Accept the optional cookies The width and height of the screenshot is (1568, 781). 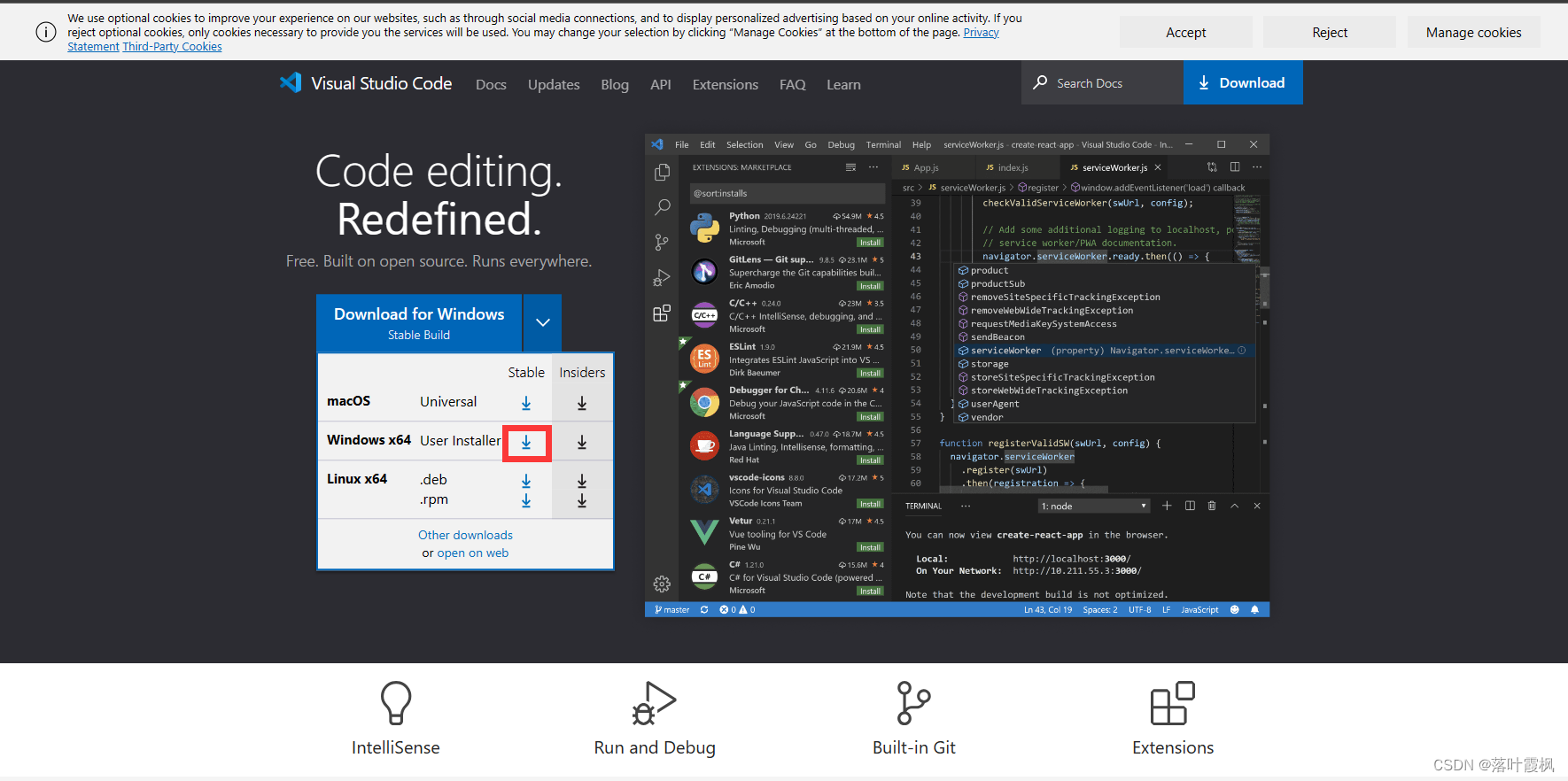coord(1185,32)
